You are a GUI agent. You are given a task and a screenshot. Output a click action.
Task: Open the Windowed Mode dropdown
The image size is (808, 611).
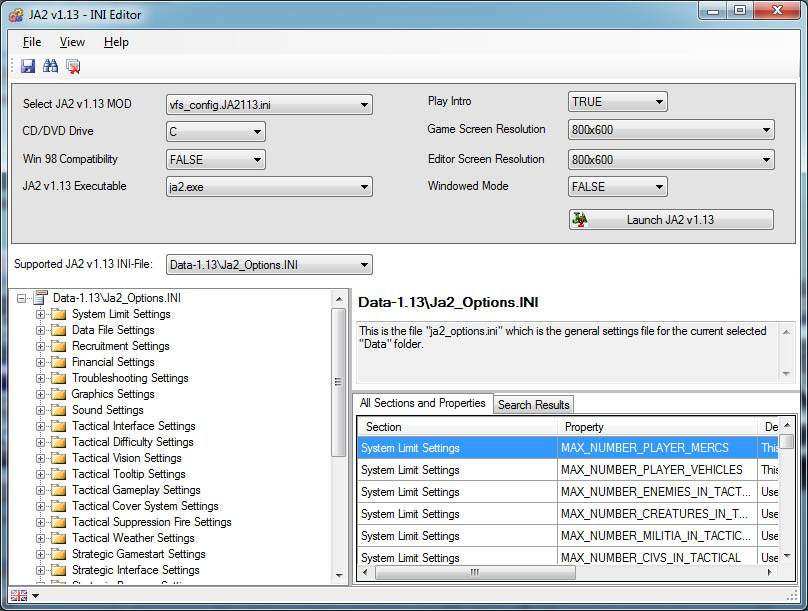(617, 186)
